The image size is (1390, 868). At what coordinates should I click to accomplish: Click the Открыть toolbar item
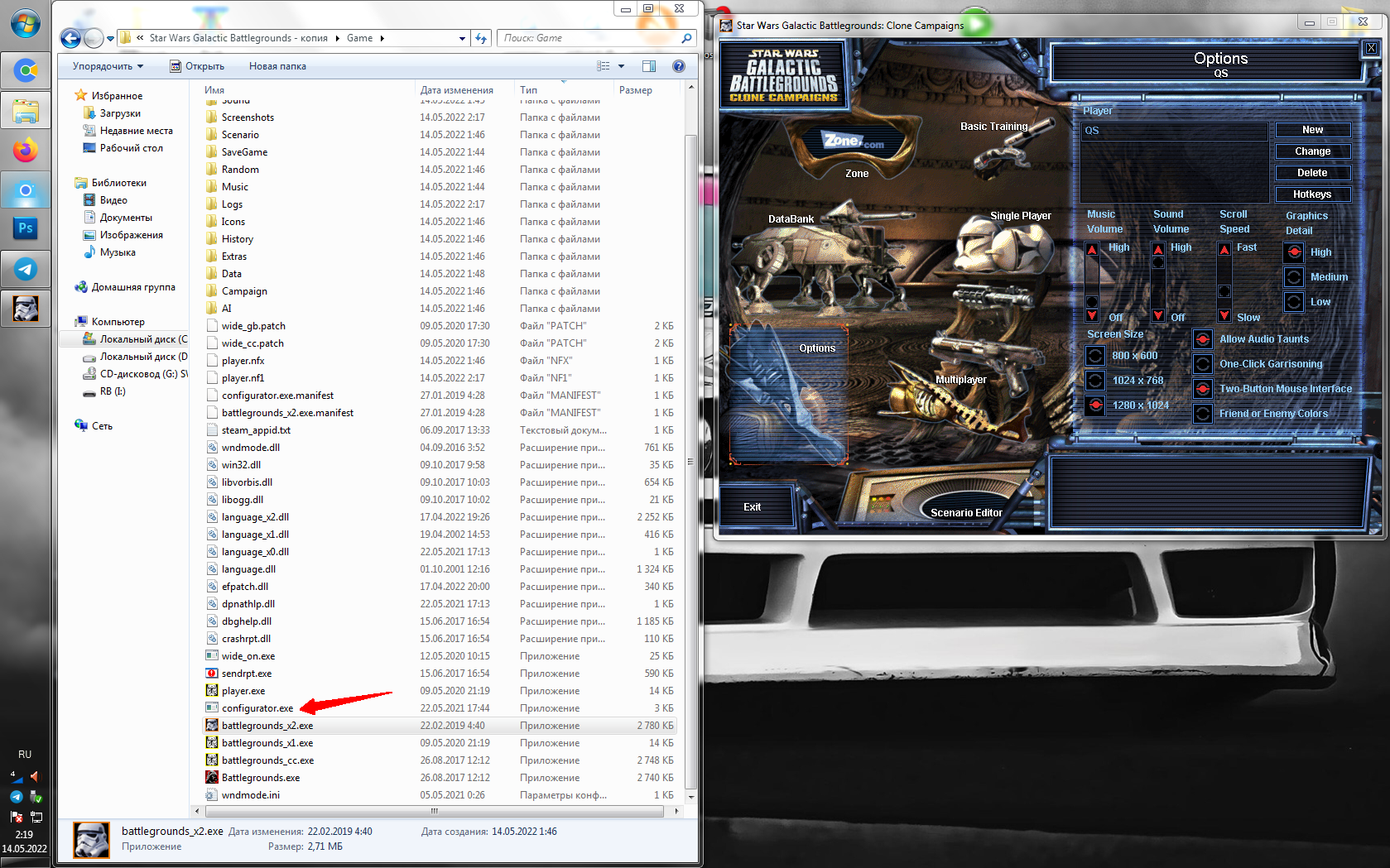tap(197, 66)
